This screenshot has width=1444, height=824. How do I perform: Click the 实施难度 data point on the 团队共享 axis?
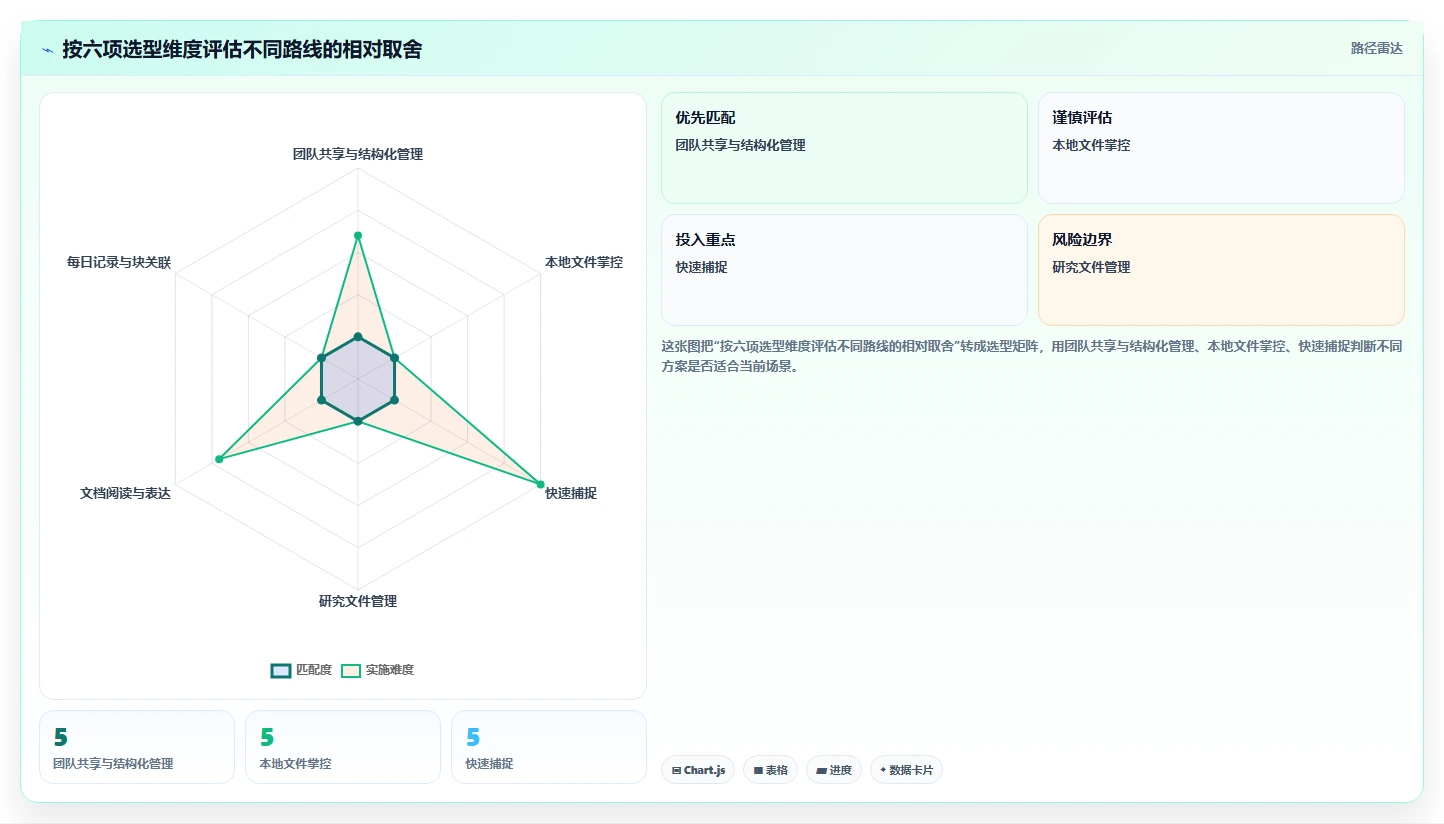pyautogui.click(x=358, y=236)
